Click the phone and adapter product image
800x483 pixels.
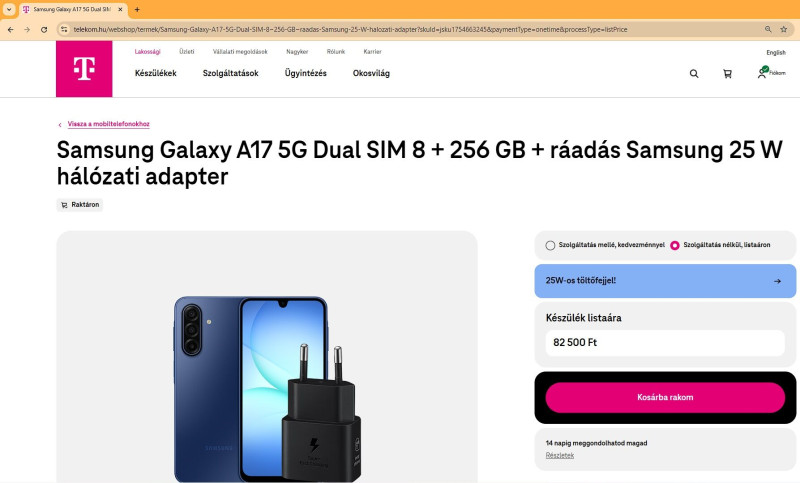(267, 389)
